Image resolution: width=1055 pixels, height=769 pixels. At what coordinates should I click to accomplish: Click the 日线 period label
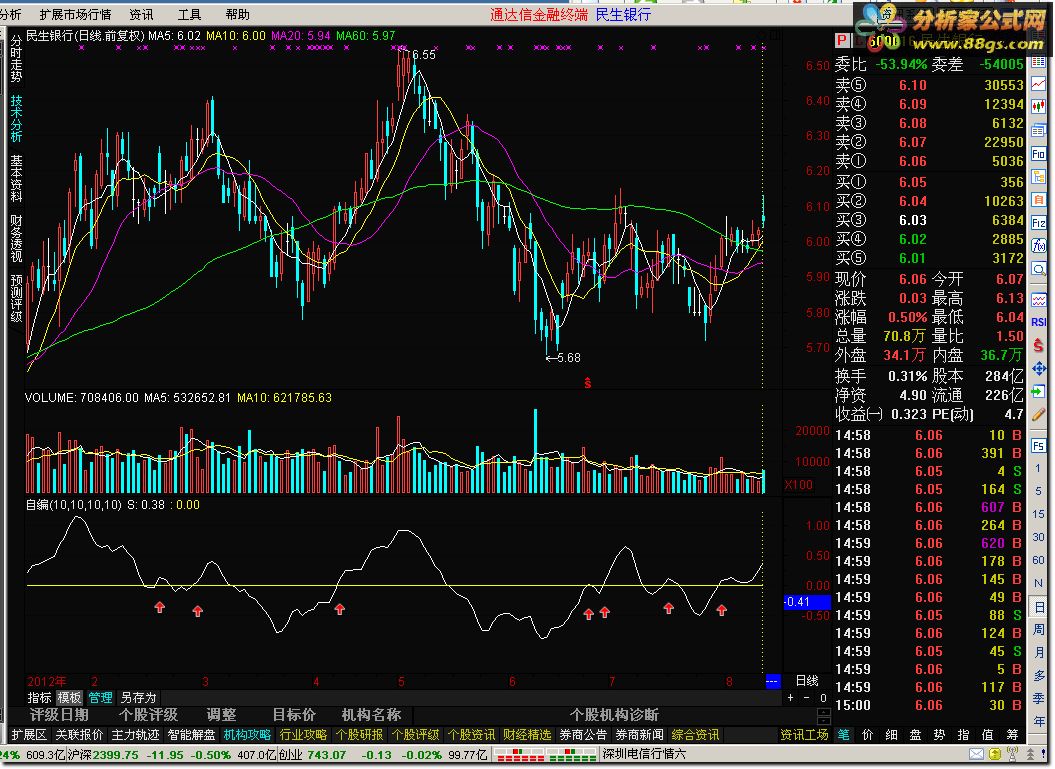tap(807, 680)
